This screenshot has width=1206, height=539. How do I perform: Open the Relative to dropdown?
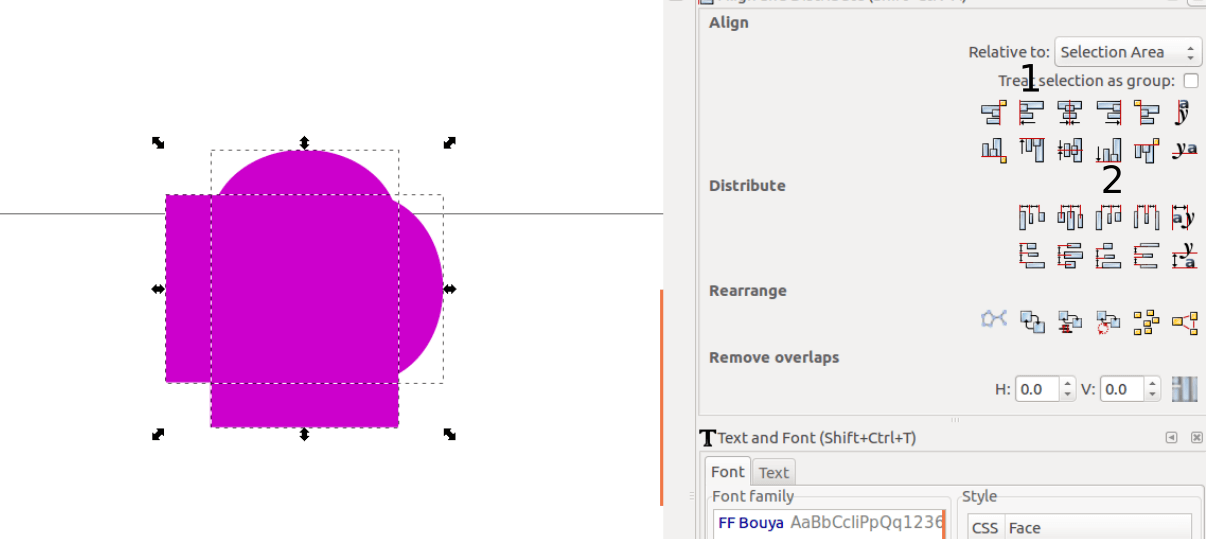(x=1128, y=52)
